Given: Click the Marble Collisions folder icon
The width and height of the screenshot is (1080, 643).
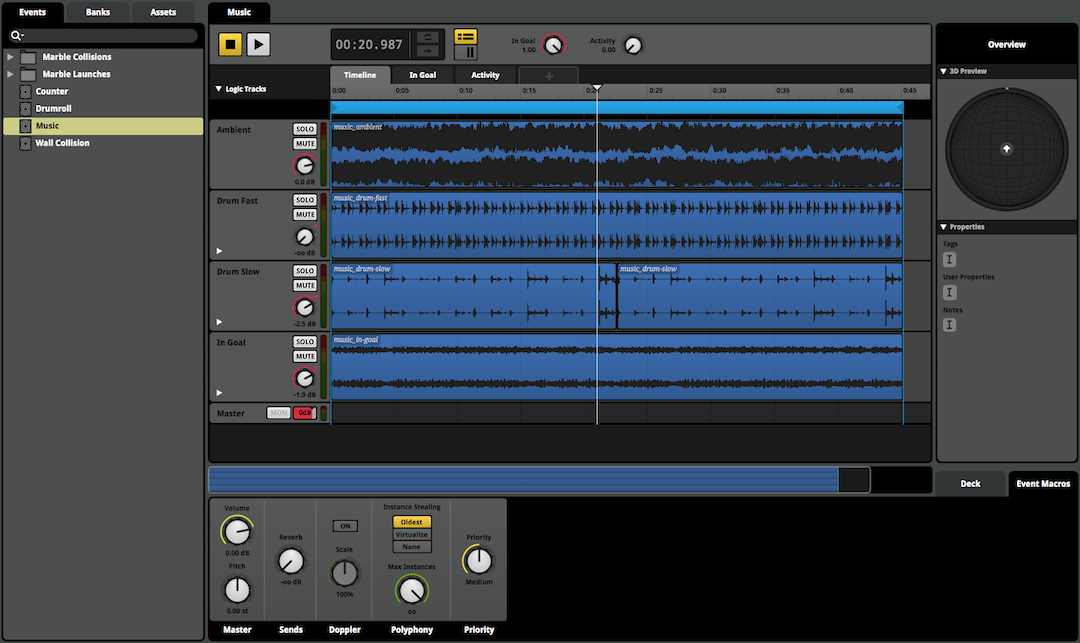Looking at the screenshot, I should tap(28, 56).
